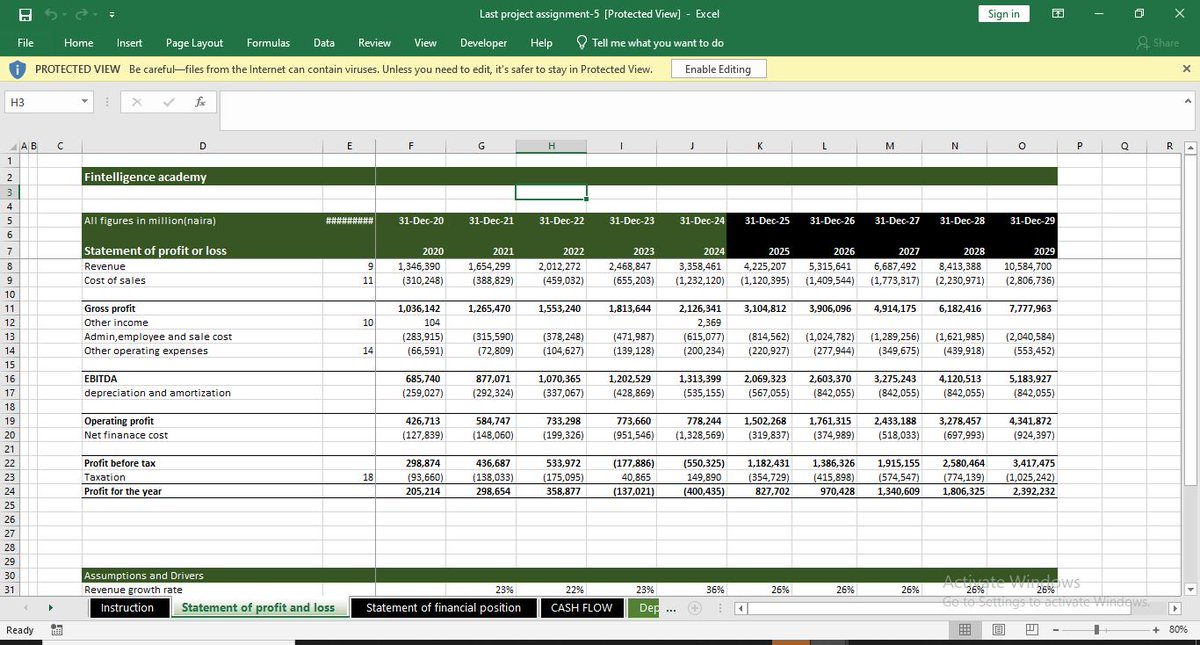Click the New sheet plus icon
Screen dimensions: 1200x645
695,608
